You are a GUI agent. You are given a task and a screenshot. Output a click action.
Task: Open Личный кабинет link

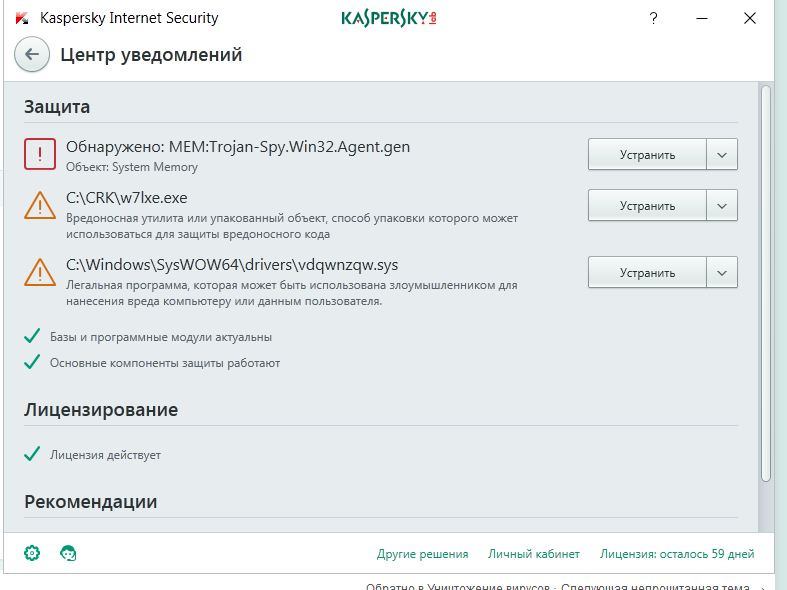[x=534, y=554]
